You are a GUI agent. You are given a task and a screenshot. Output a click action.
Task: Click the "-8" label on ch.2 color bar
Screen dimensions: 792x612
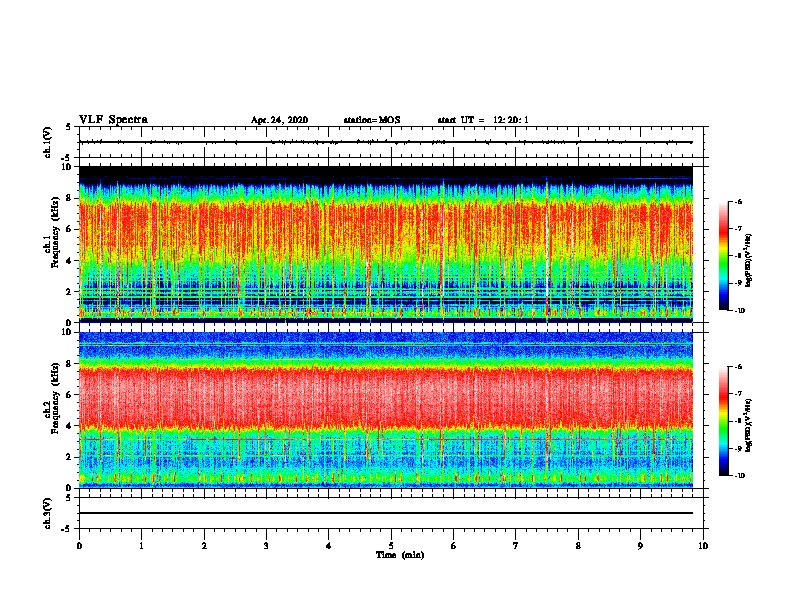738,422
